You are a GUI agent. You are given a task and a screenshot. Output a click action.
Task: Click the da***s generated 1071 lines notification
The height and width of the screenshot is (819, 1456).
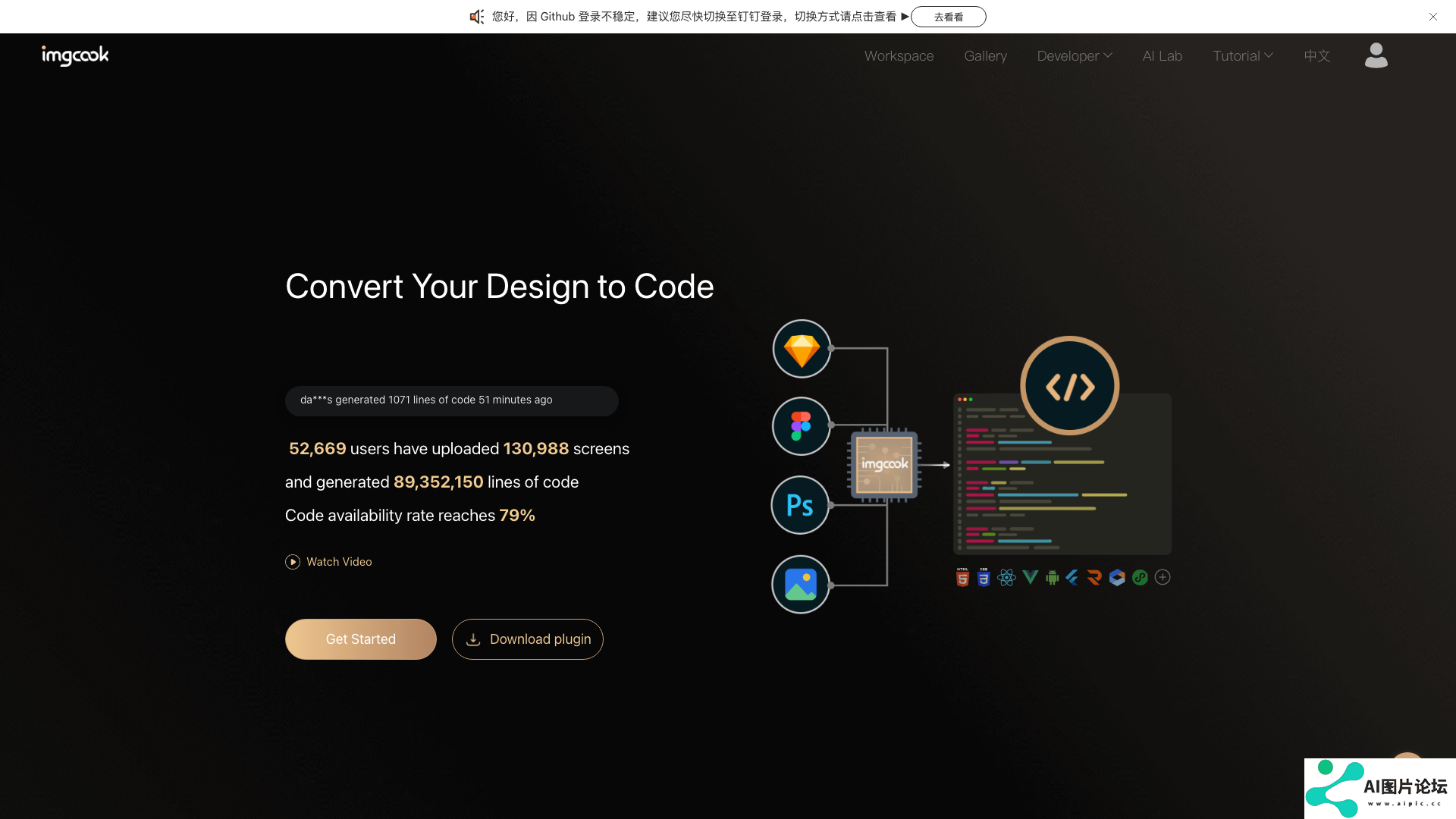(452, 400)
